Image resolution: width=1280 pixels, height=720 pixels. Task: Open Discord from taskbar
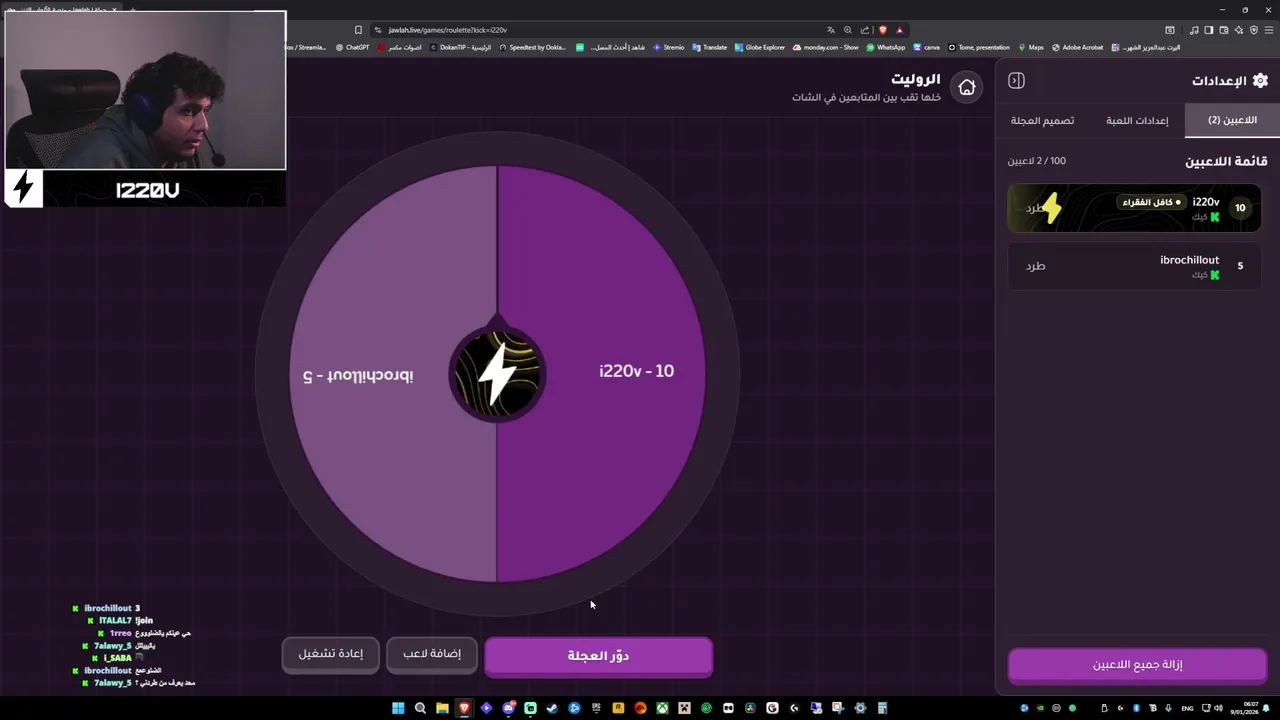point(508,708)
